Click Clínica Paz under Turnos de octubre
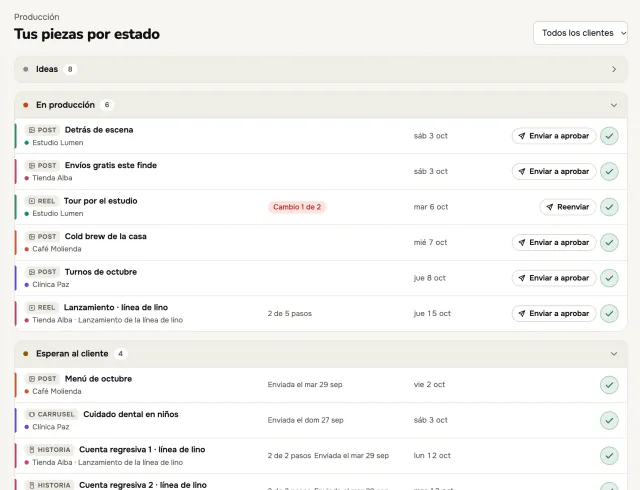The width and height of the screenshot is (640, 490). (51, 285)
